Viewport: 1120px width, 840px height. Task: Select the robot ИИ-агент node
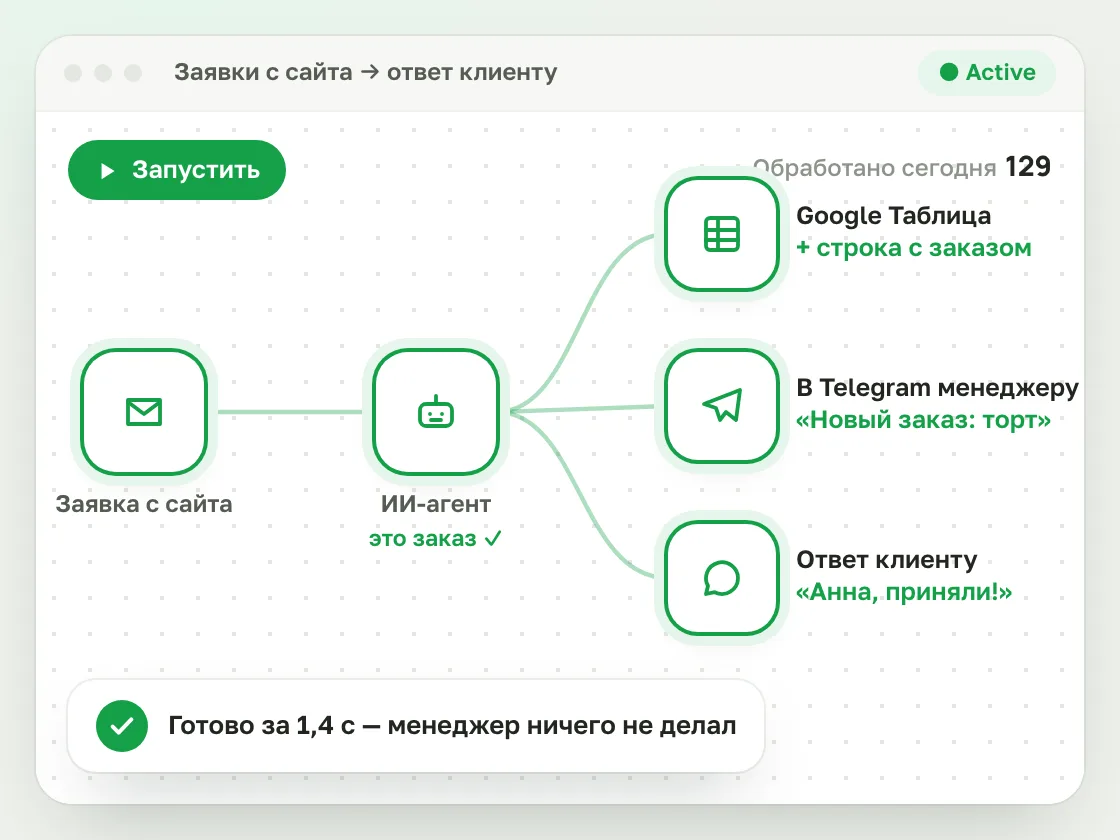coord(436,411)
